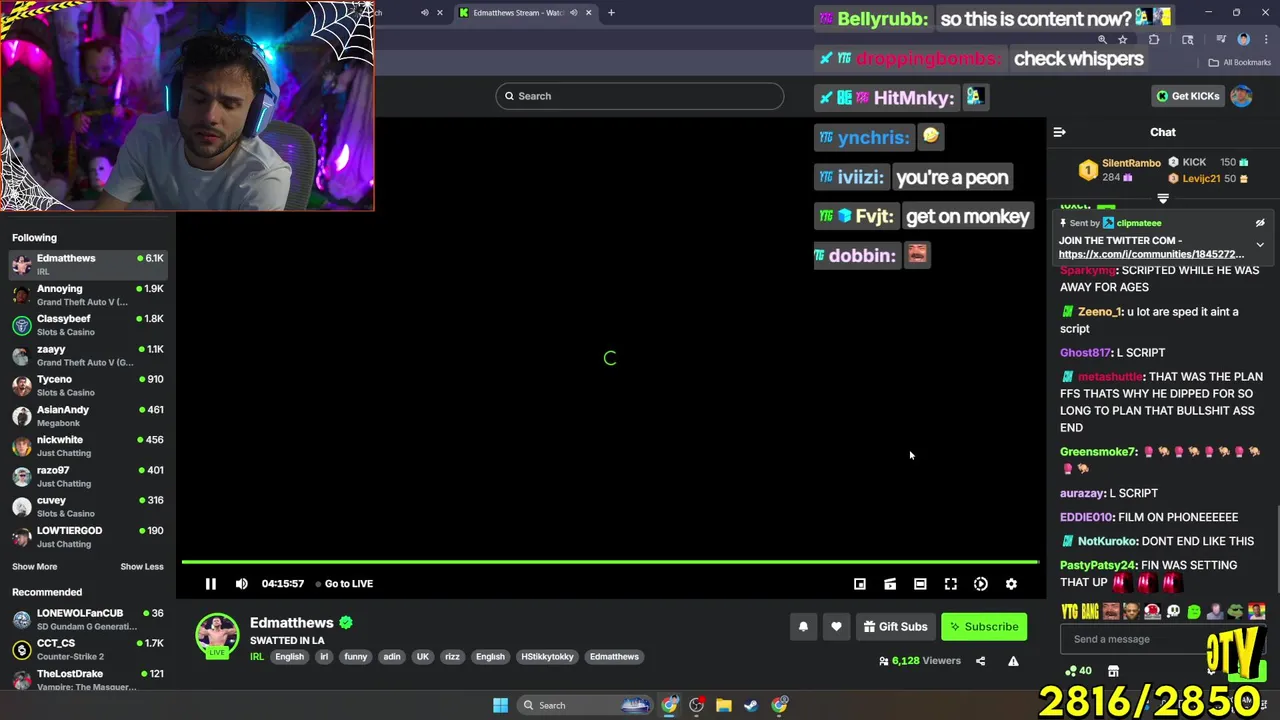1280x720 pixels.
Task: Insert the VTG emote from quick row
Action: coord(1070,612)
